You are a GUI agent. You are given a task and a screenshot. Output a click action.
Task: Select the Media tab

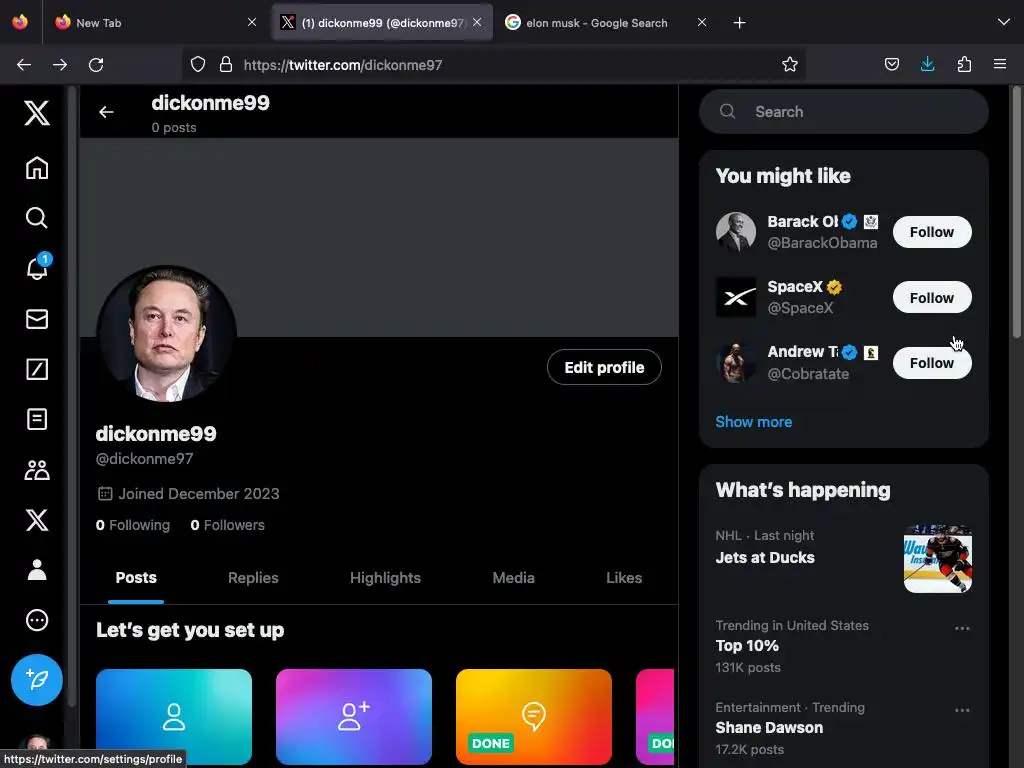tap(513, 578)
